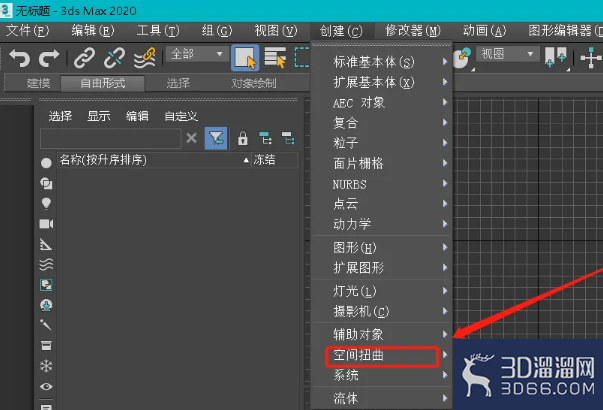Expand the NURBS submenu
The height and width of the screenshot is (410, 603).
coord(381,184)
